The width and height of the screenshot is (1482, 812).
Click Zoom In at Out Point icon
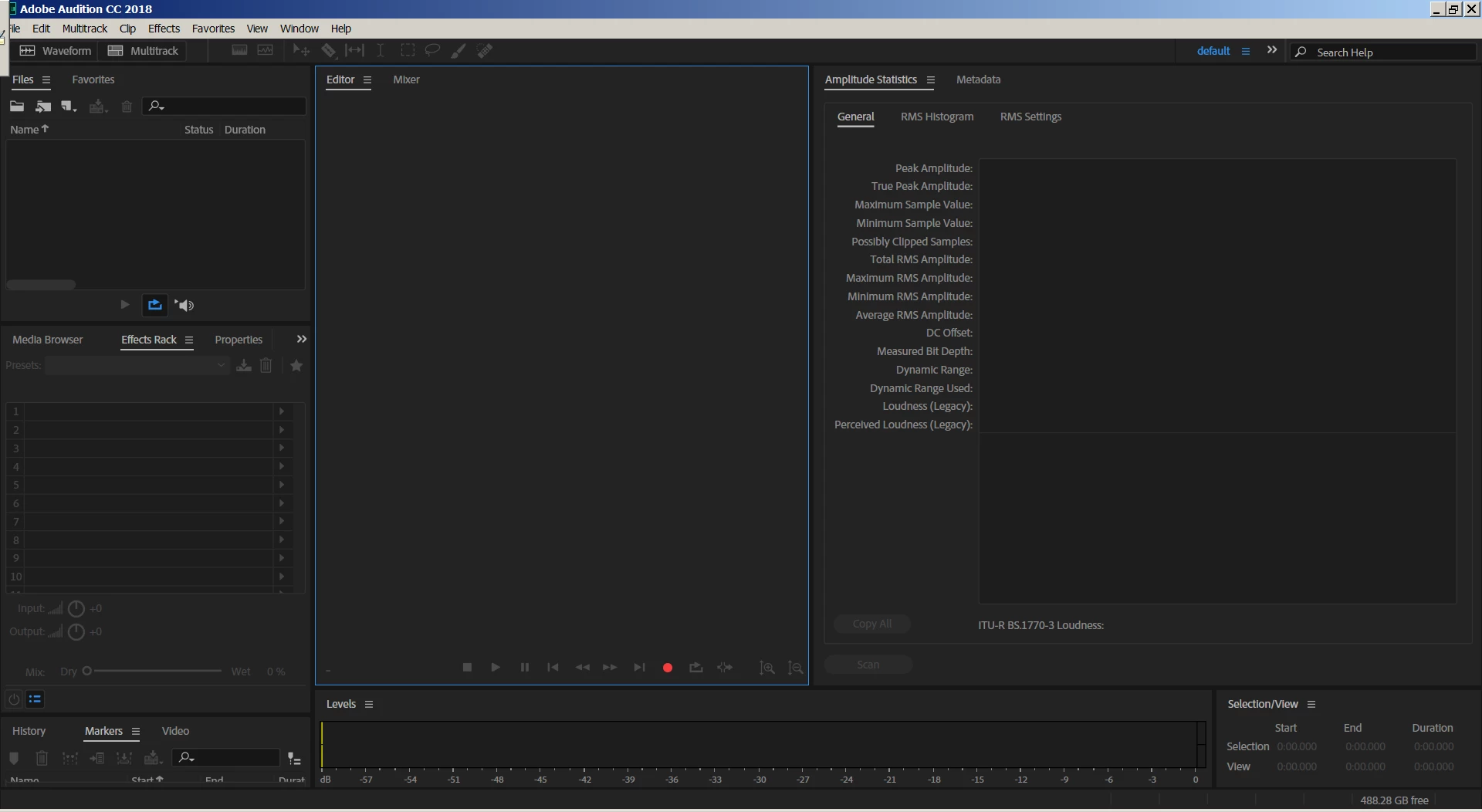795,668
